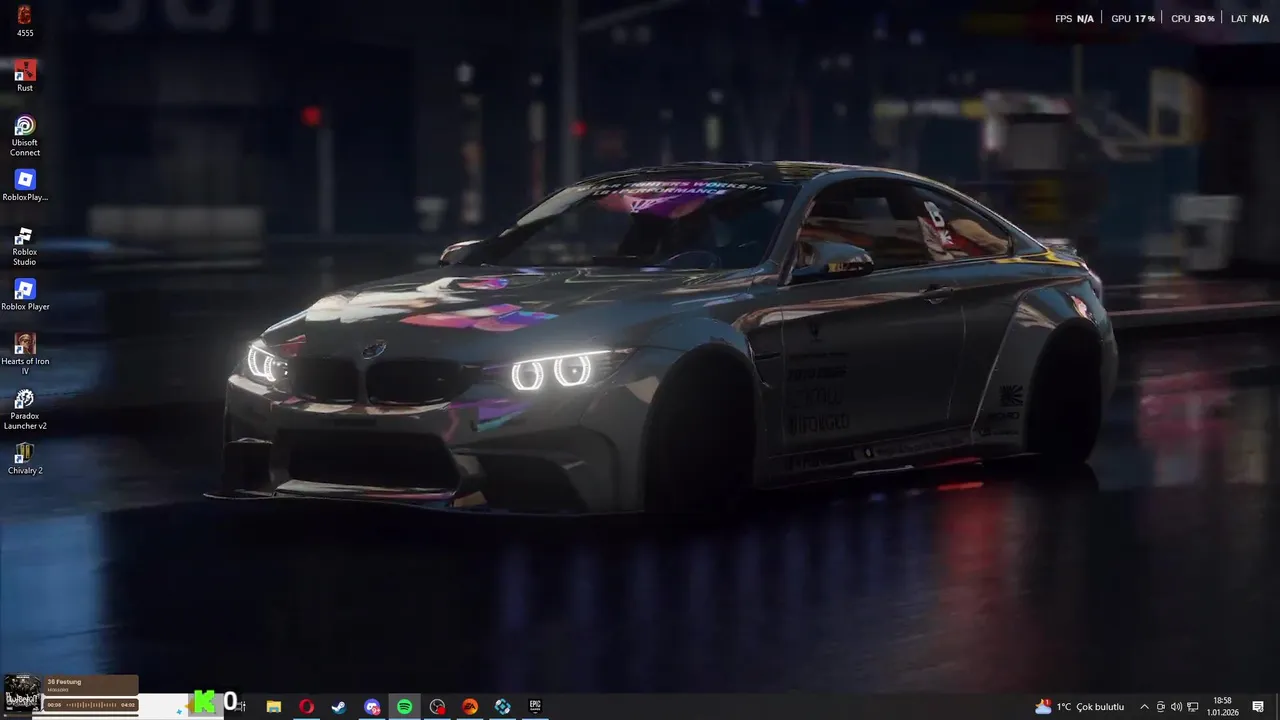1280x720 pixels.
Task: Select the Roblox Player desktop icon
Action: coord(25,295)
